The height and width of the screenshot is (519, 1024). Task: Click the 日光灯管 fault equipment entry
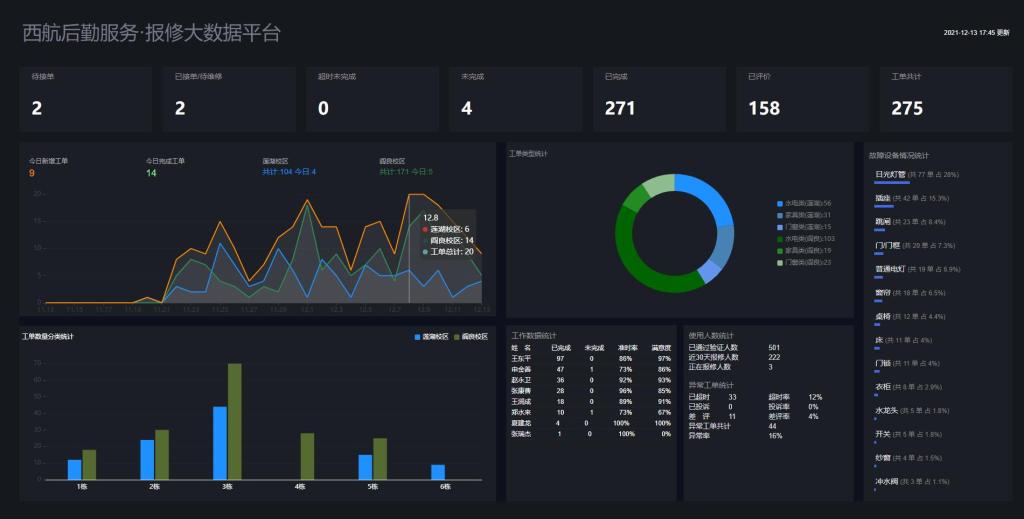890,174
